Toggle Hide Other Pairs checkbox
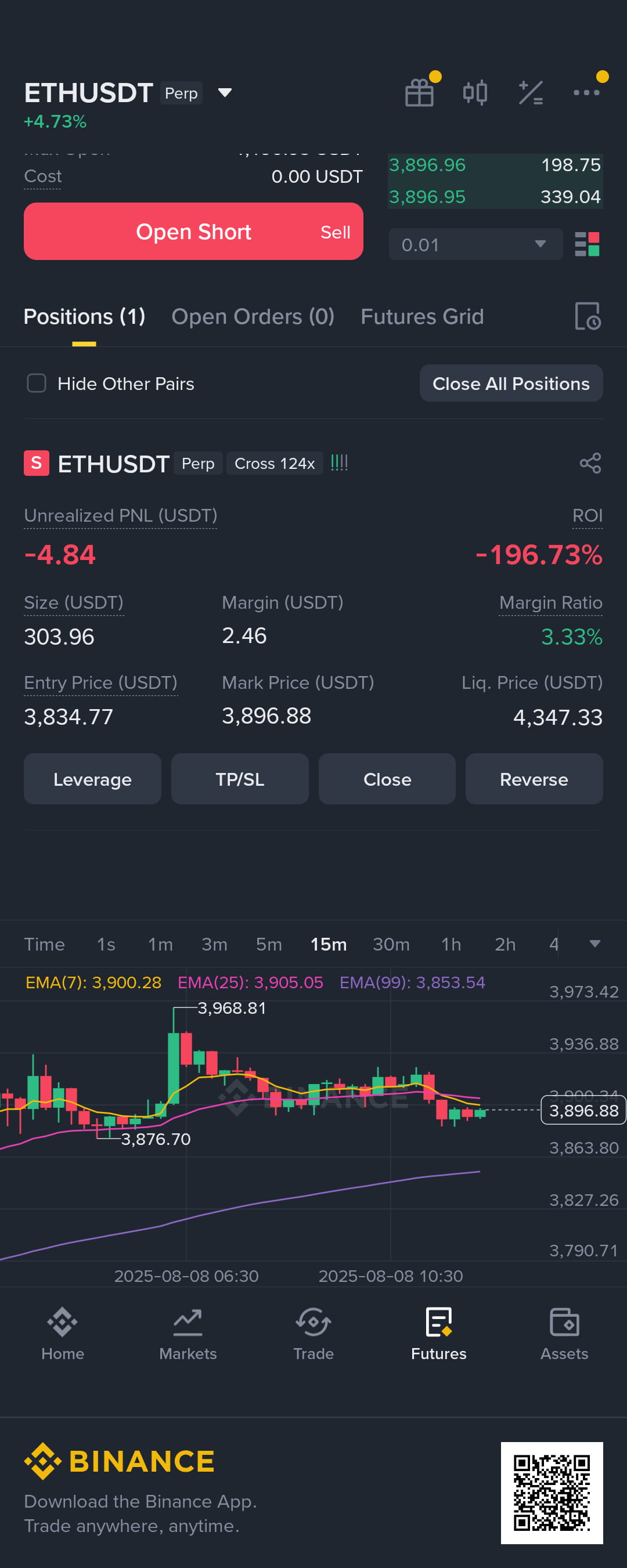Image resolution: width=627 pixels, height=1568 pixels. [x=37, y=383]
